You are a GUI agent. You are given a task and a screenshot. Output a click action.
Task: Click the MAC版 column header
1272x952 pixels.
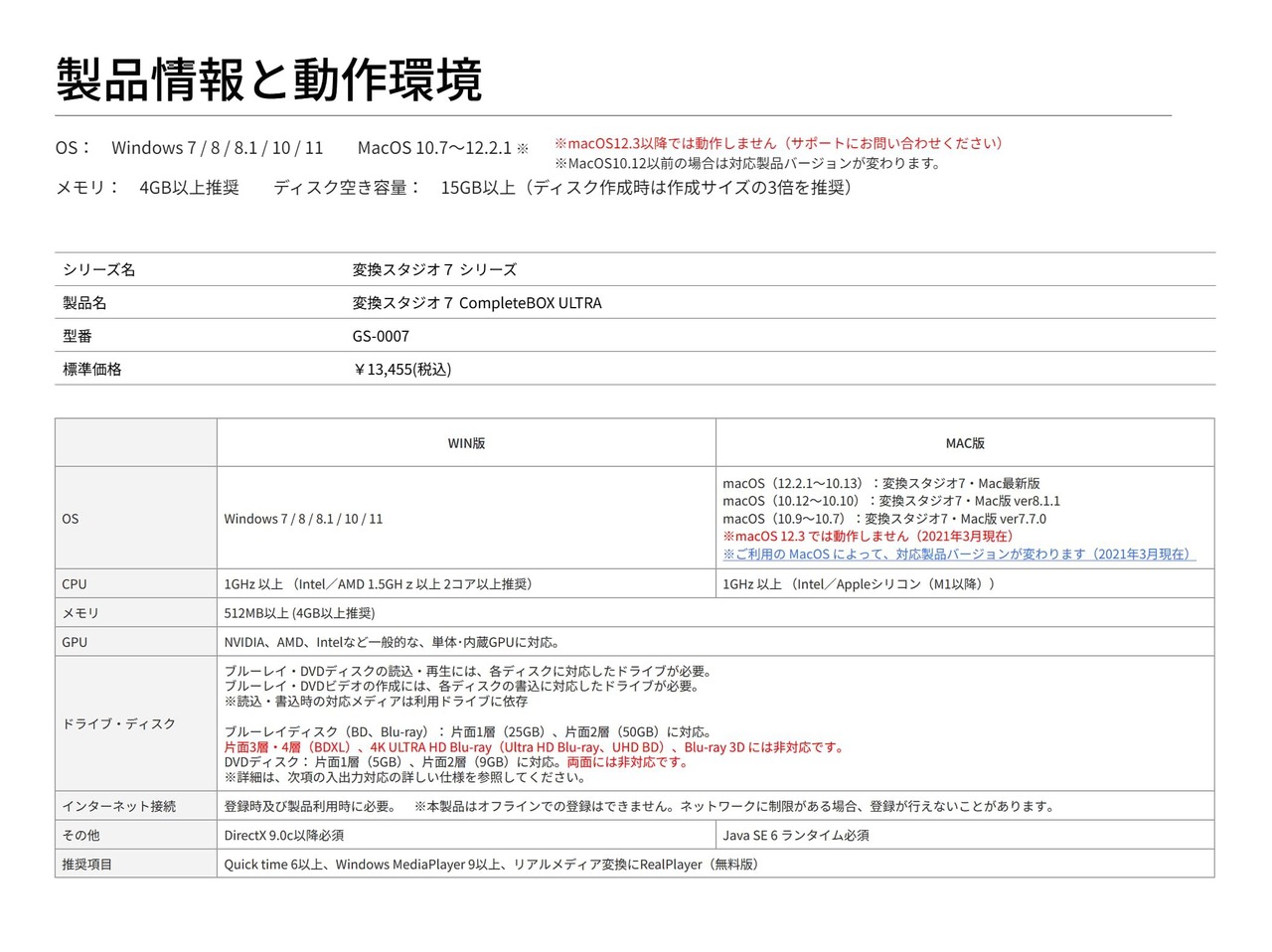[965, 443]
